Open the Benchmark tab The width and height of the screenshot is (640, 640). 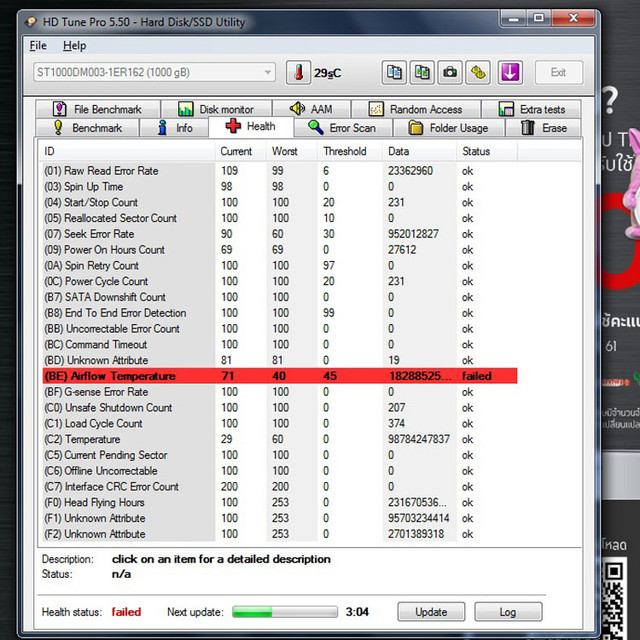[87, 128]
